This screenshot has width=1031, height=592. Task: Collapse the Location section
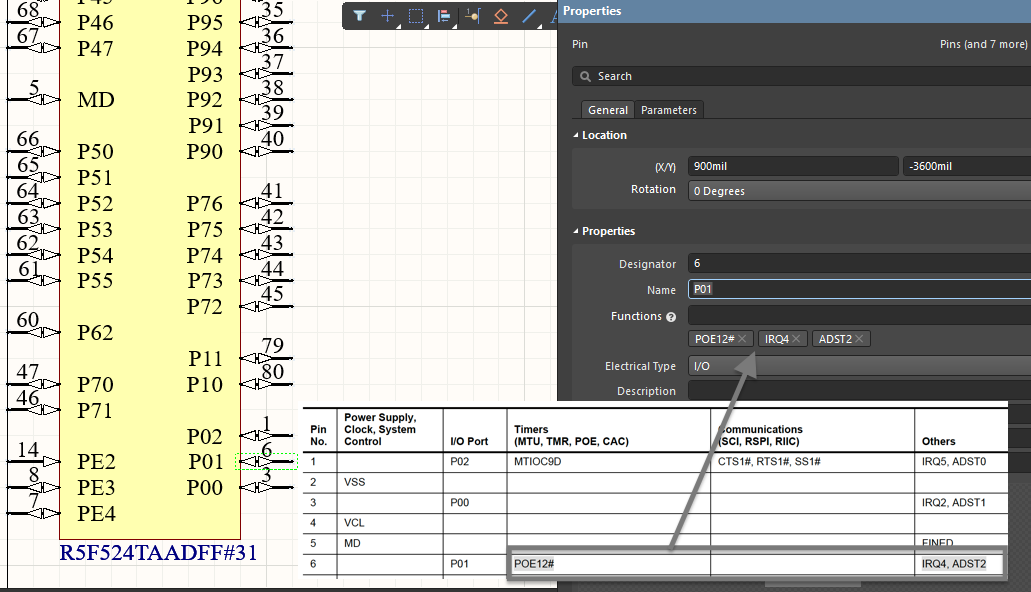coord(574,135)
